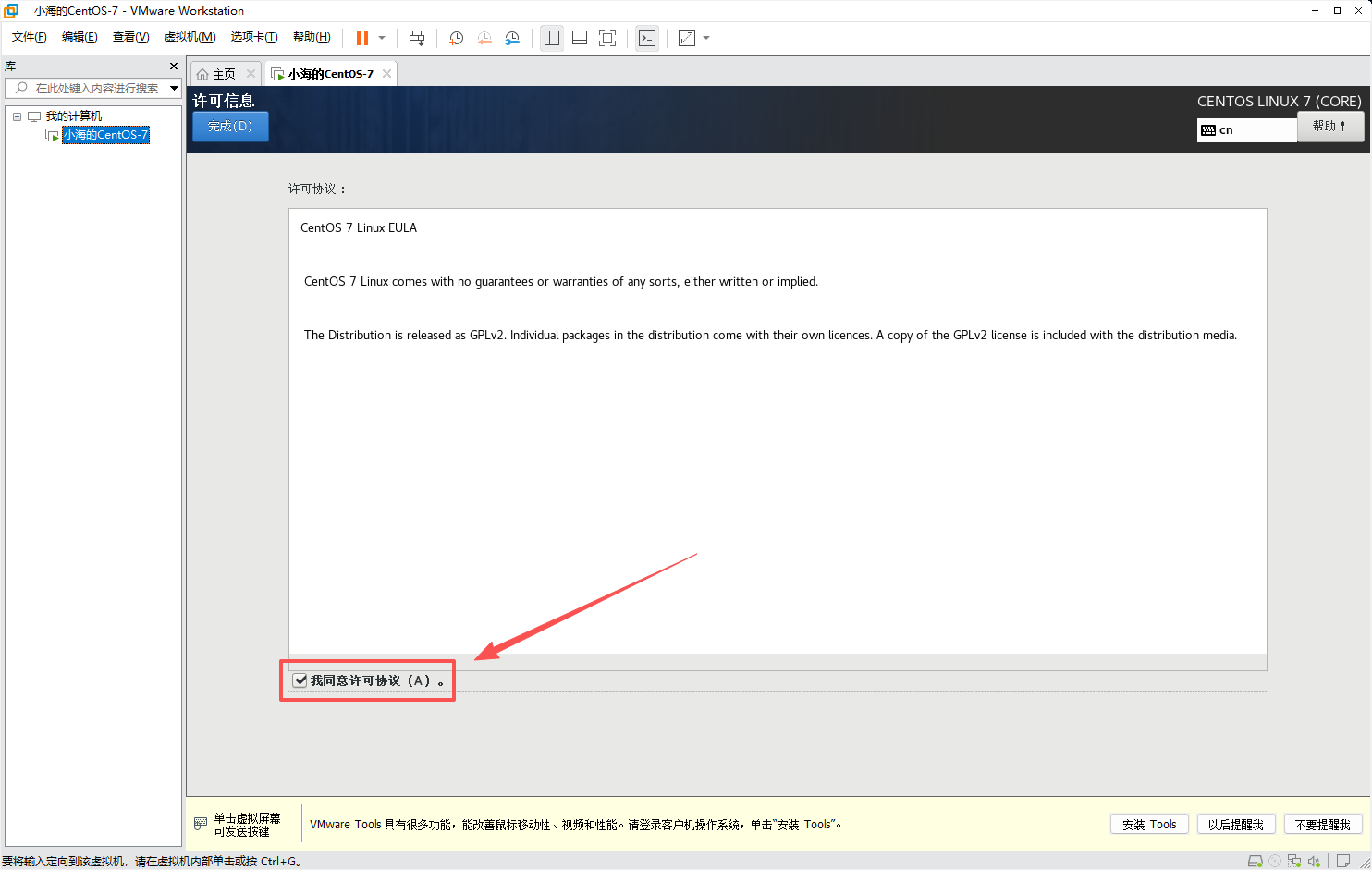Screen dimensions: 1372x870
Task: Click the EULA license text area
Action: click(778, 431)
